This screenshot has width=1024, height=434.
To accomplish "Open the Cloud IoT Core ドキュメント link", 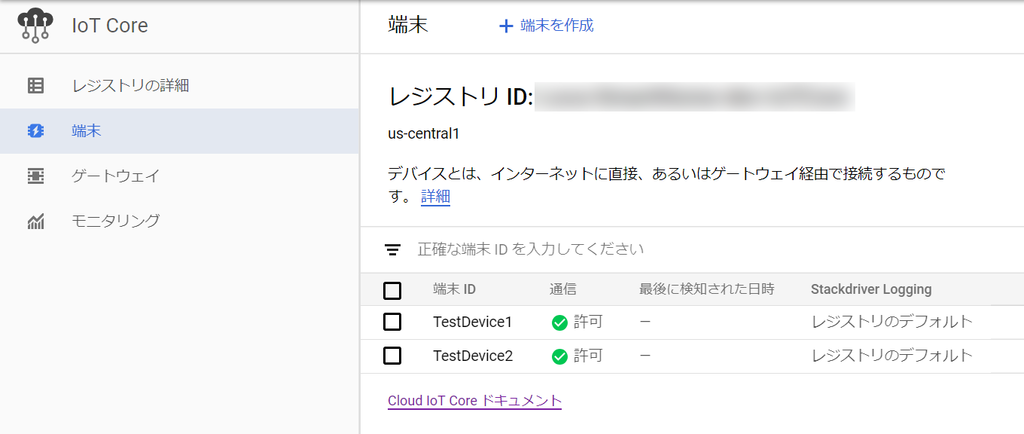I will (x=475, y=401).
